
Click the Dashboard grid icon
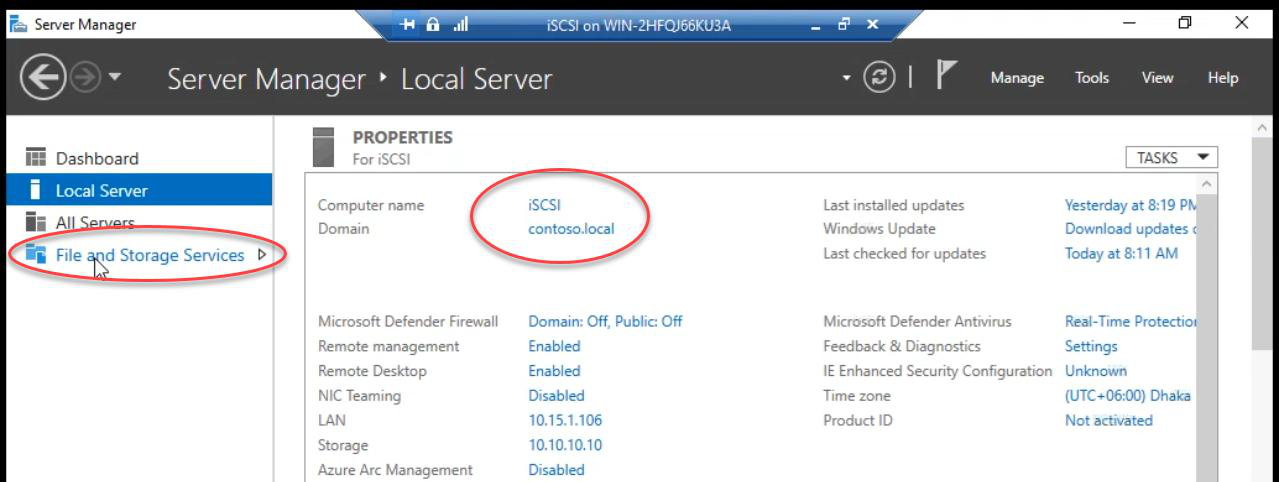pos(36,158)
